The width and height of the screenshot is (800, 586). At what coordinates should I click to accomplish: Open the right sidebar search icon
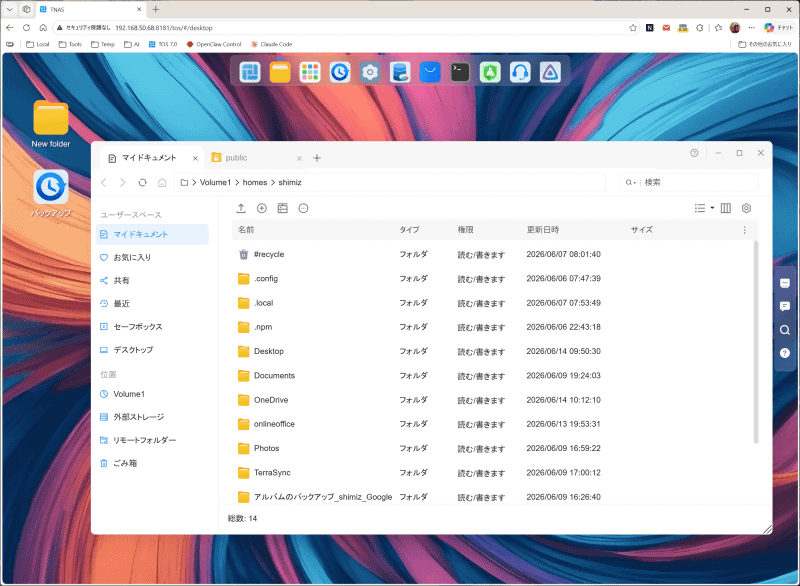coord(785,330)
